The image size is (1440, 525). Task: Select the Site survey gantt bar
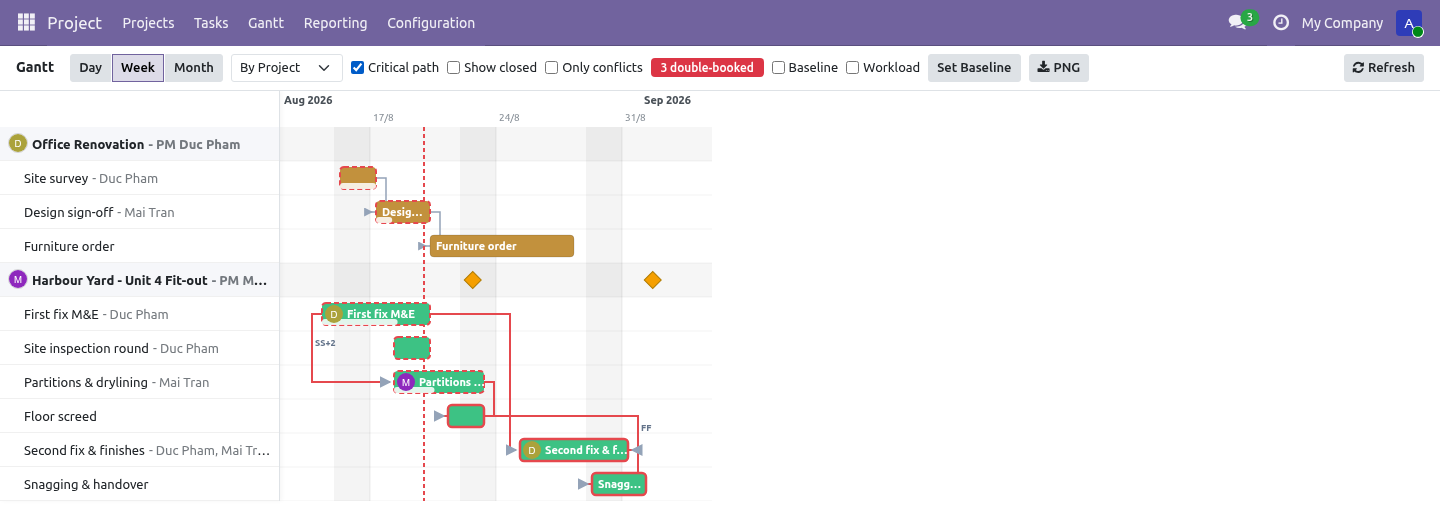coord(358,177)
